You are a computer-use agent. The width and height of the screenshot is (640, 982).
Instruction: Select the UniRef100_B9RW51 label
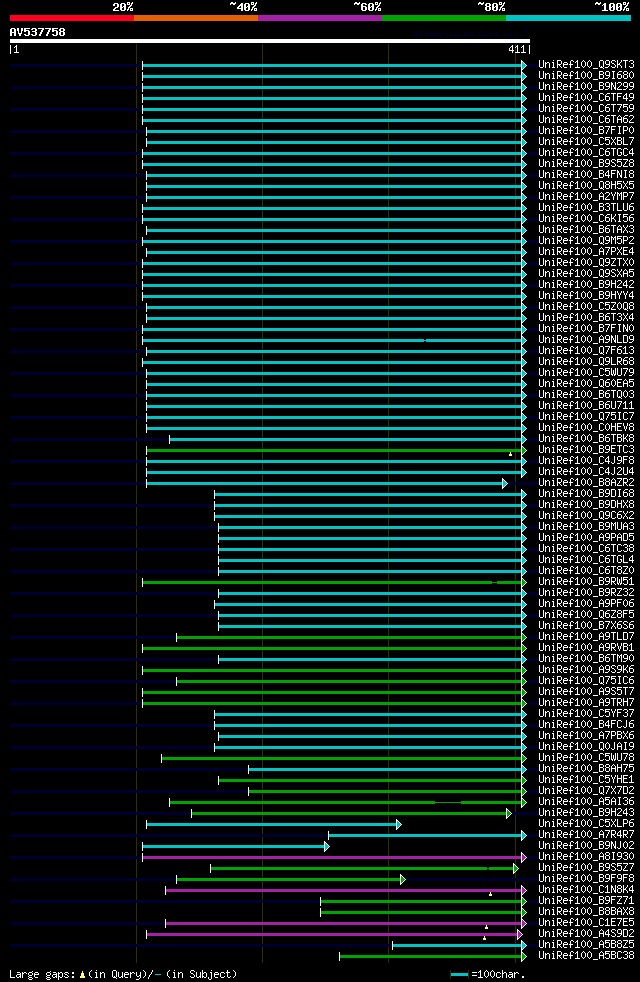point(586,581)
